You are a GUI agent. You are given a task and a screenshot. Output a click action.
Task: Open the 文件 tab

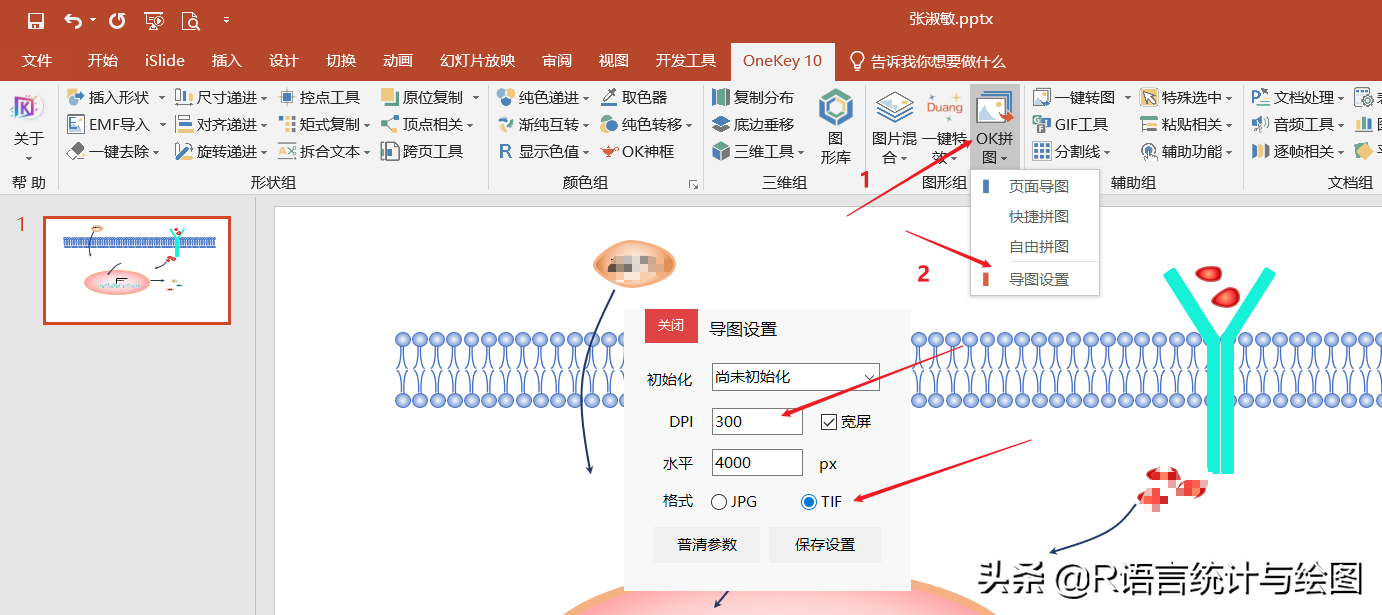(37, 61)
